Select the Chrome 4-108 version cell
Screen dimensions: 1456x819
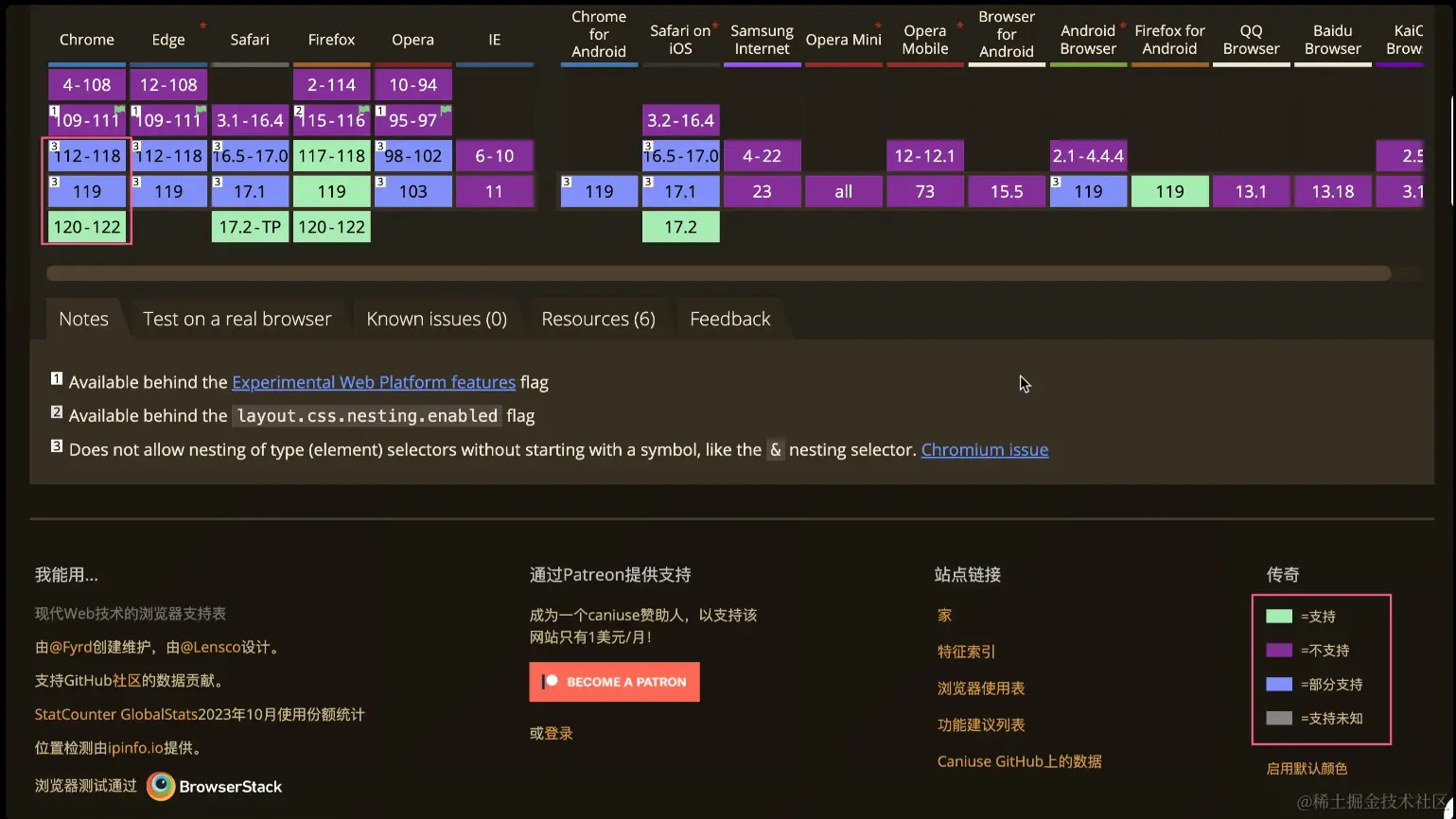87,85
